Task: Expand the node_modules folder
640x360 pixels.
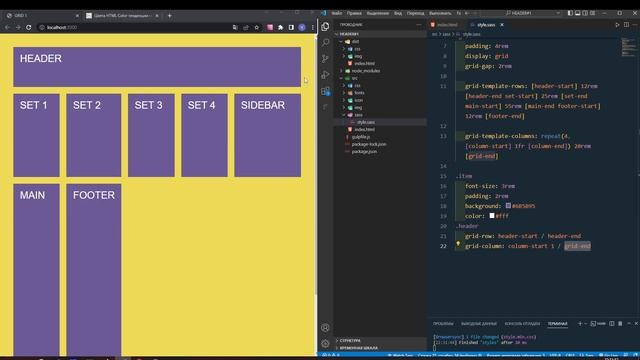Action: pos(341,71)
